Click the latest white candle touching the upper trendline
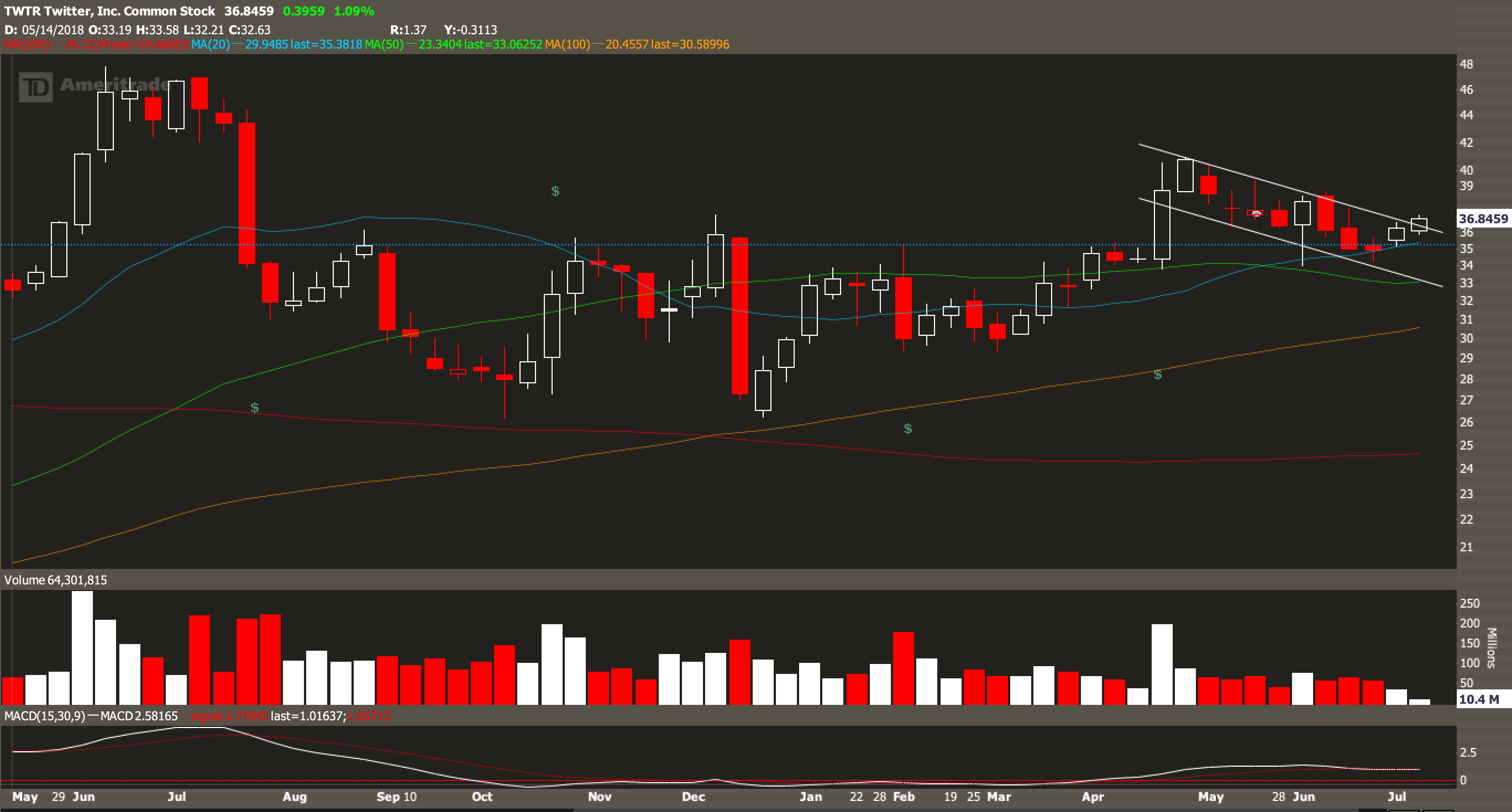 point(1419,224)
